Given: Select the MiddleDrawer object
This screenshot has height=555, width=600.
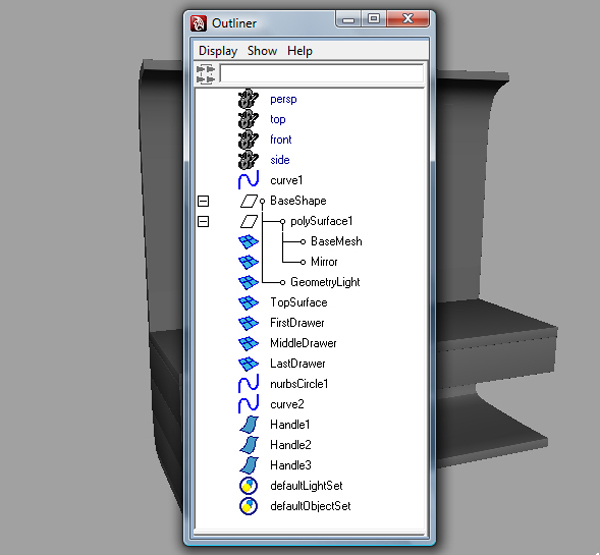Looking at the screenshot, I should [x=303, y=343].
